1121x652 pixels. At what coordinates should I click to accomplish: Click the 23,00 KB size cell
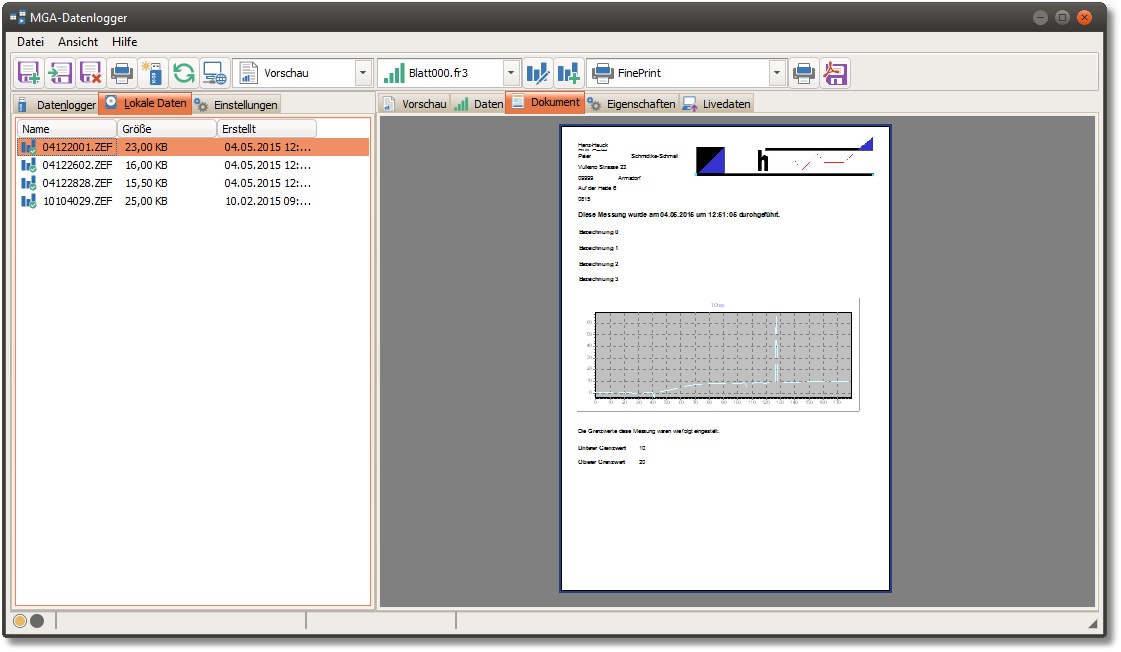pyautogui.click(x=146, y=147)
